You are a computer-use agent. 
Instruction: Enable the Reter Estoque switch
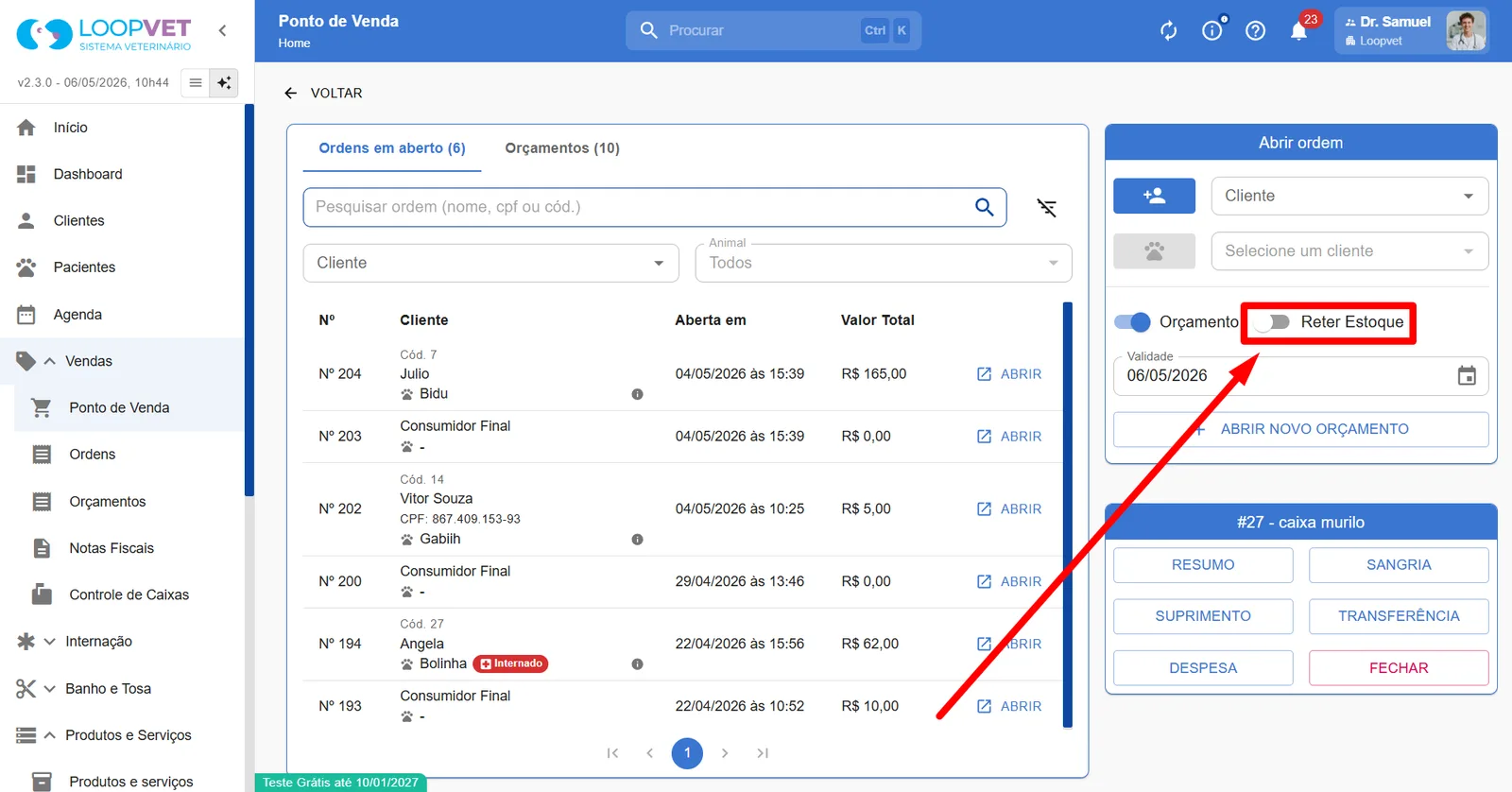(1271, 322)
